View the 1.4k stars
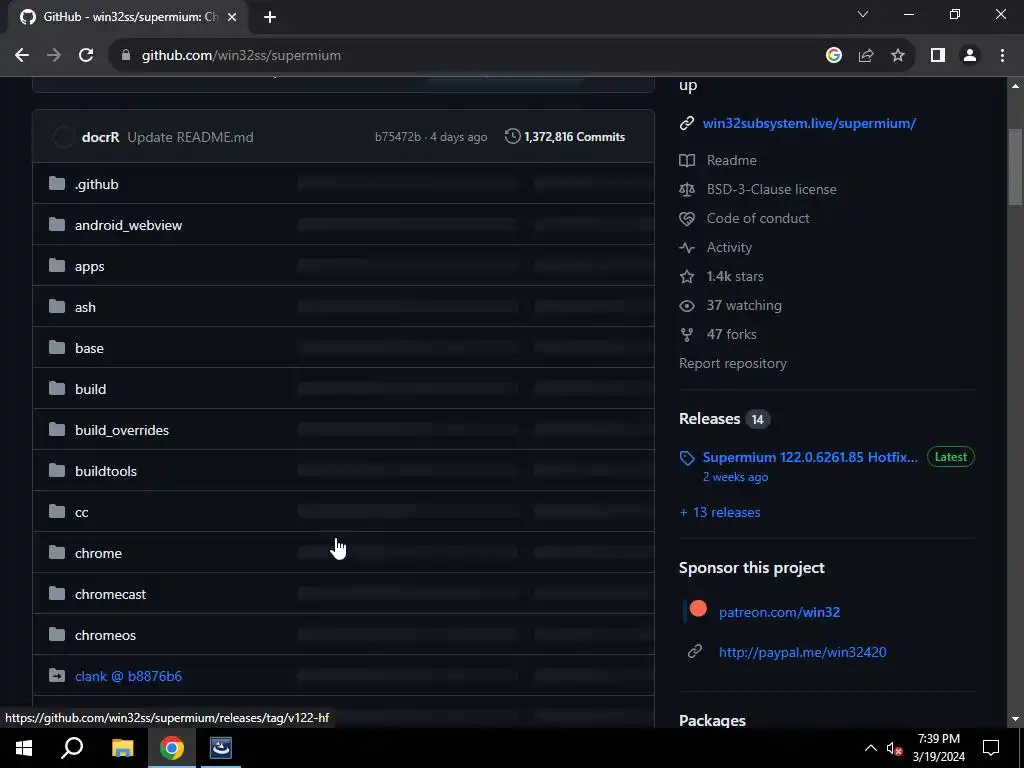 coord(735,276)
